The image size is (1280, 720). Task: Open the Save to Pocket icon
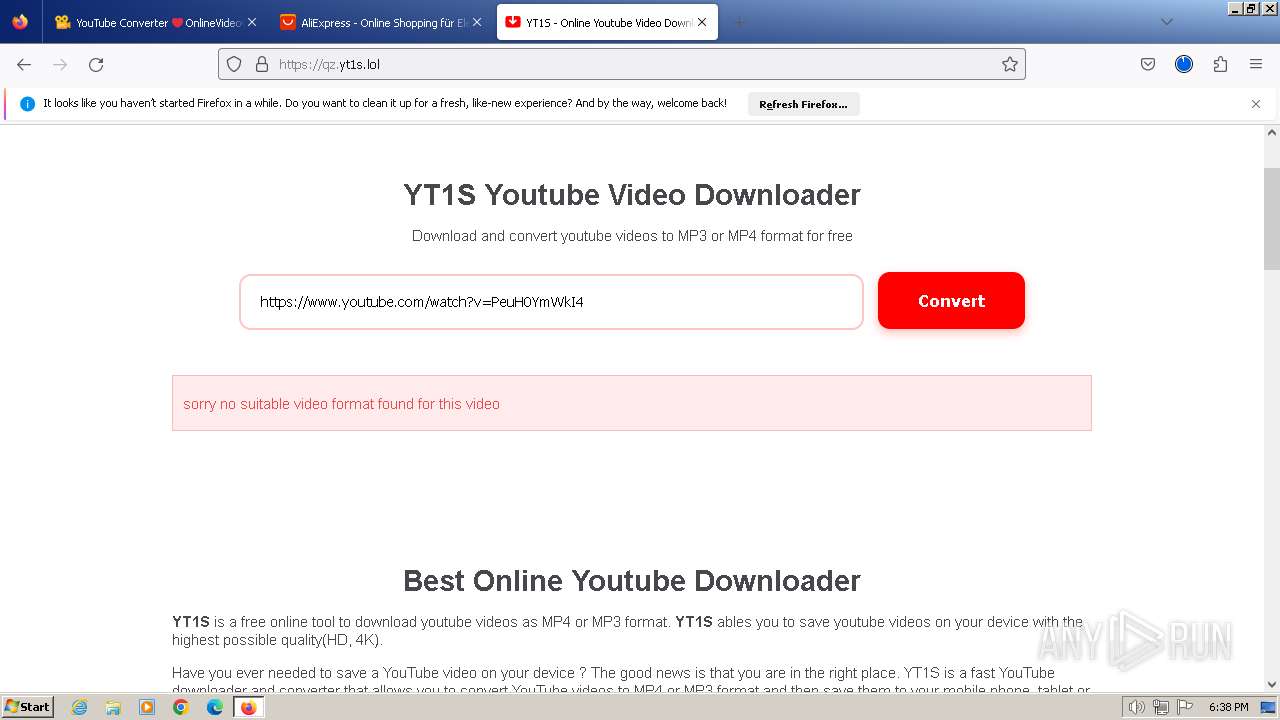[1148, 64]
